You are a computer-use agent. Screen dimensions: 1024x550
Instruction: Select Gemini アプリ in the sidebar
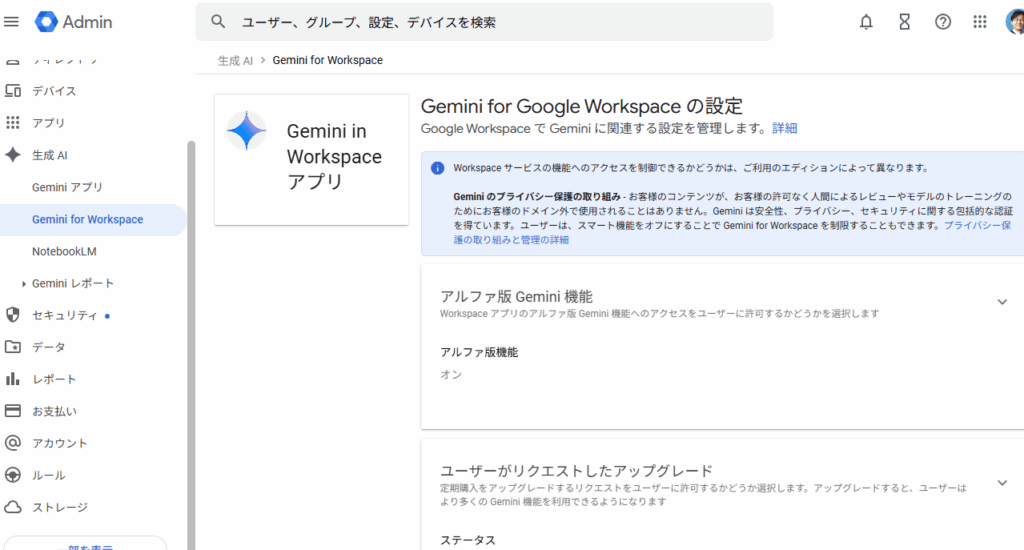67,187
